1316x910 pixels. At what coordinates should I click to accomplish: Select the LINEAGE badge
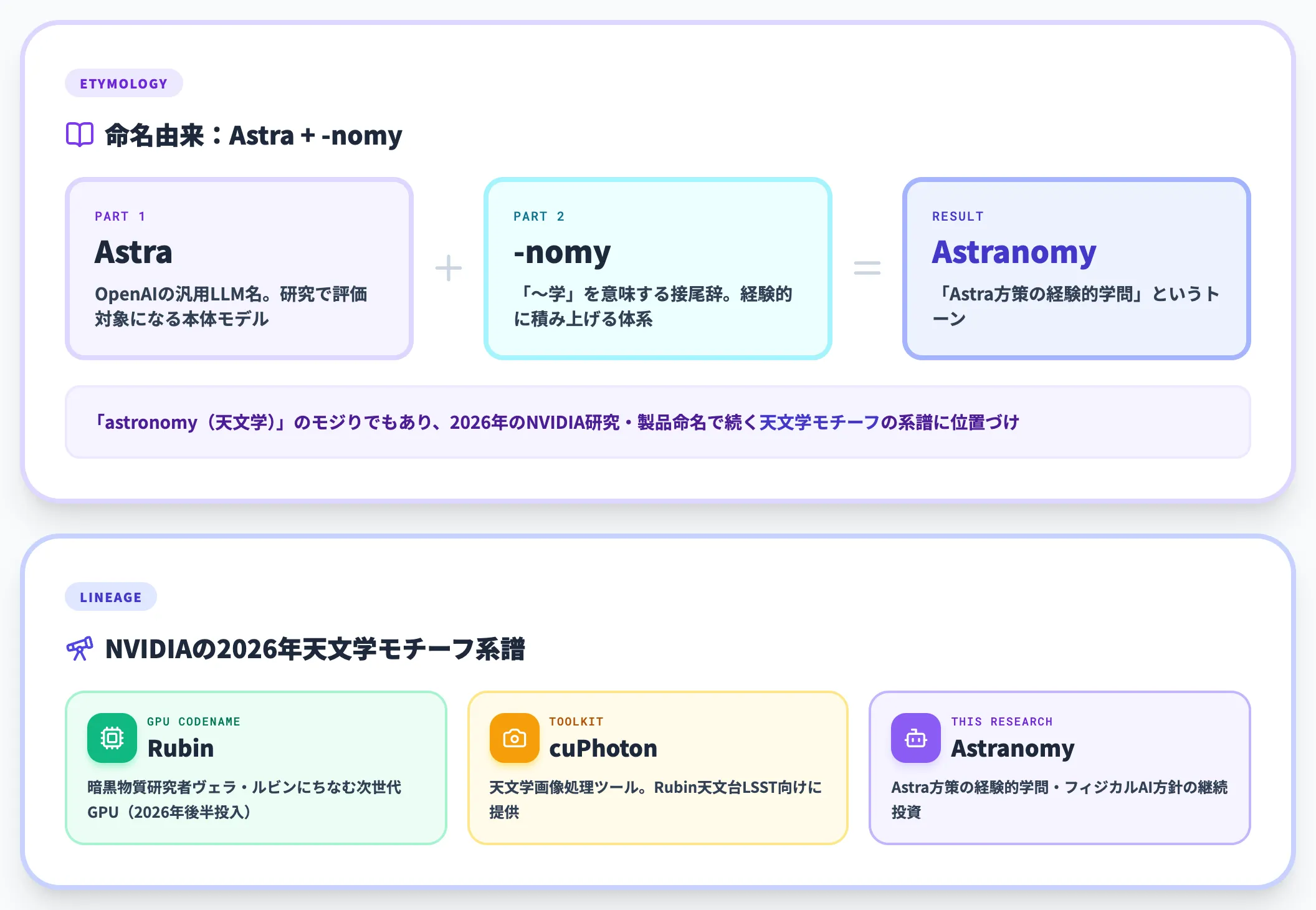tap(111, 597)
